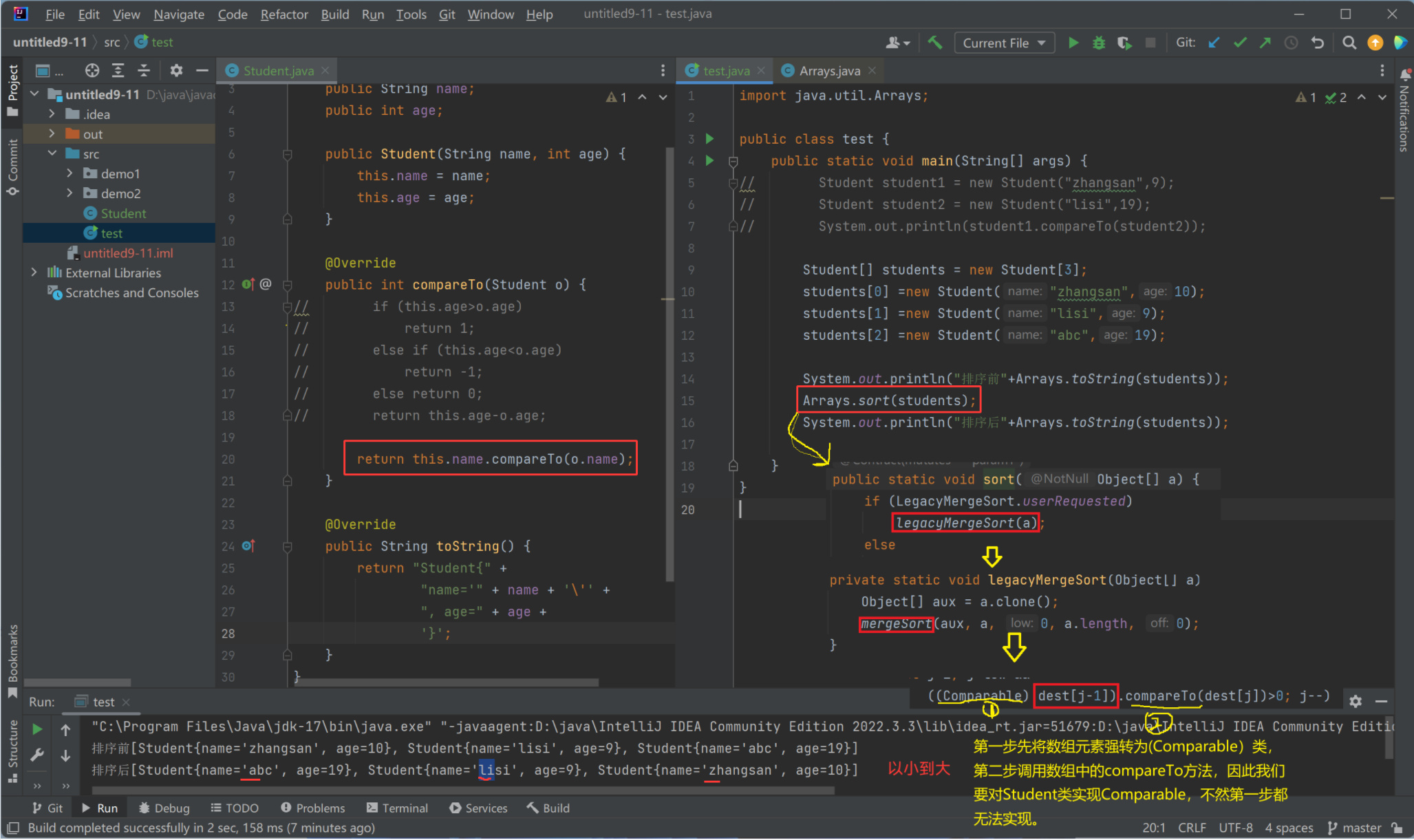The height and width of the screenshot is (840, 1414).
Task: Open the Refactor menu
Action: point(283,14)
